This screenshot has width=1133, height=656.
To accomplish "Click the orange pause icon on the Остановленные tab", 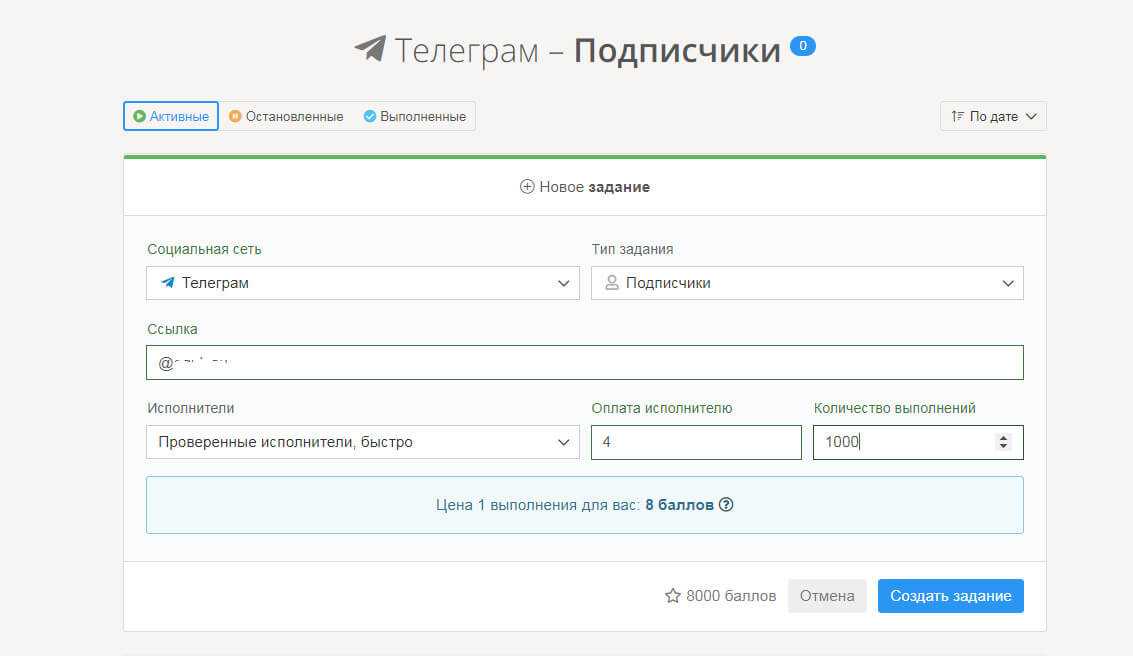I will (235, 116).
